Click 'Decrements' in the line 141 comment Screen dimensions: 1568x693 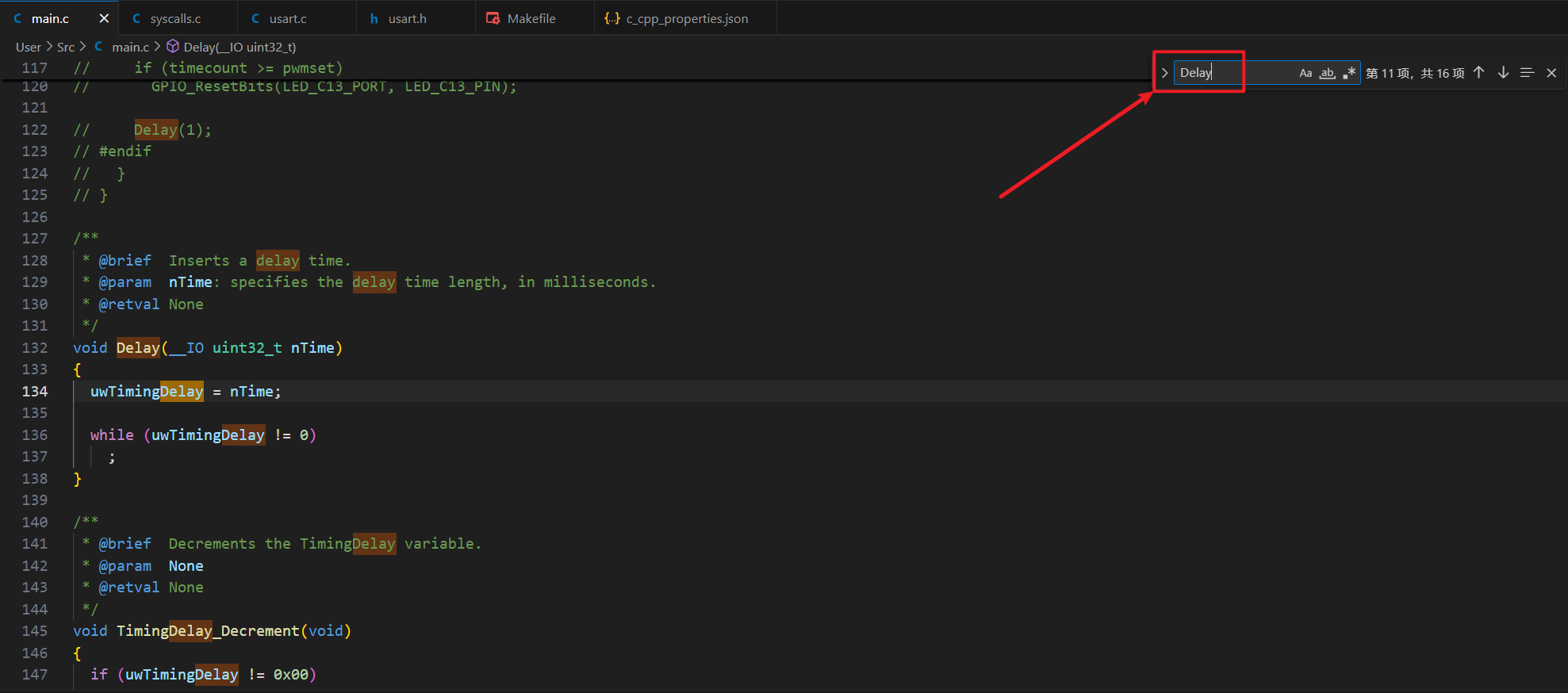click(x=213, y=544)
